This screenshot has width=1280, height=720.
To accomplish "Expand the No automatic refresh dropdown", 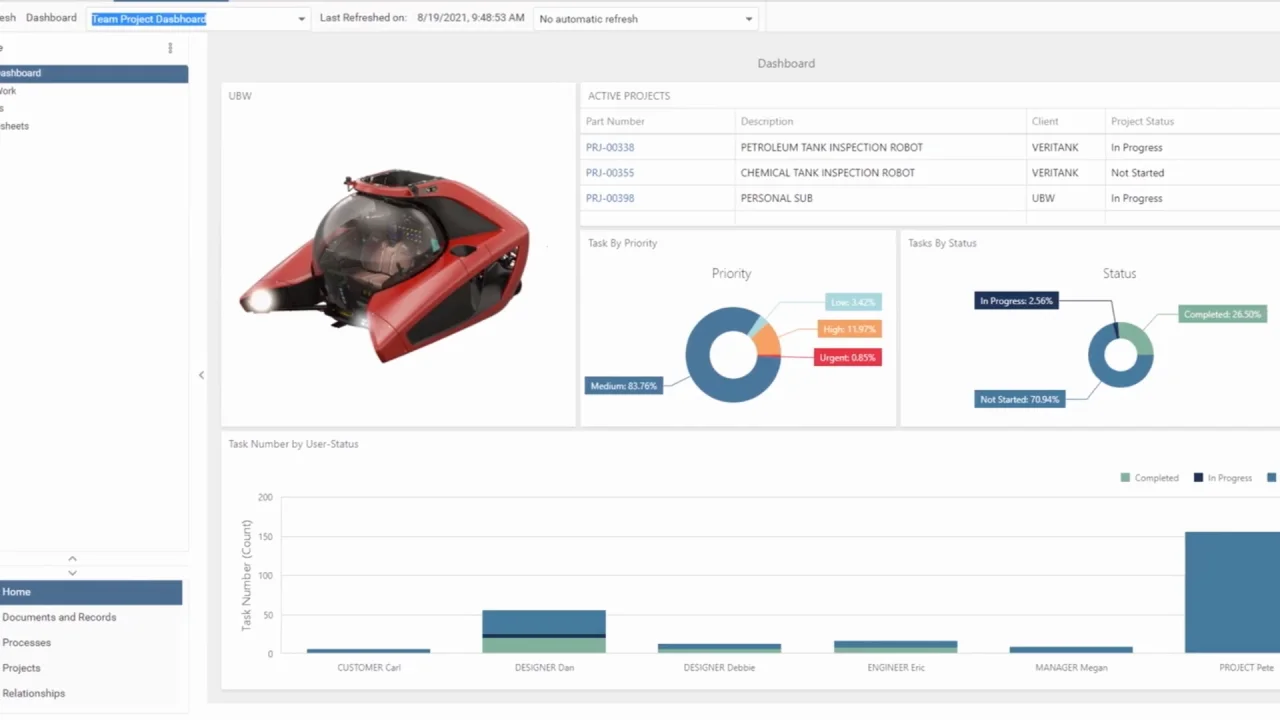I will [x=748, y=19].
